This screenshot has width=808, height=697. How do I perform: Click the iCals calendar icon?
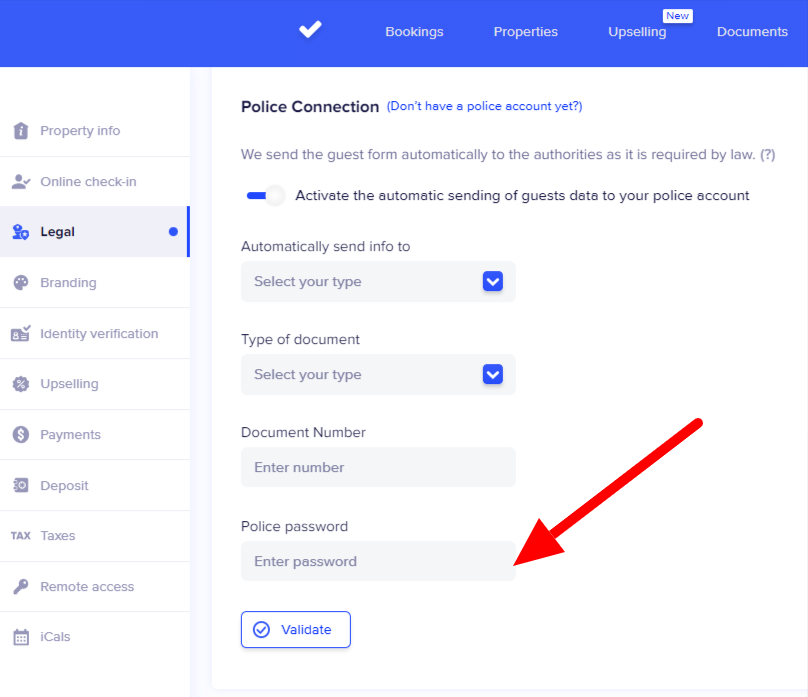(x=20, y=637)
